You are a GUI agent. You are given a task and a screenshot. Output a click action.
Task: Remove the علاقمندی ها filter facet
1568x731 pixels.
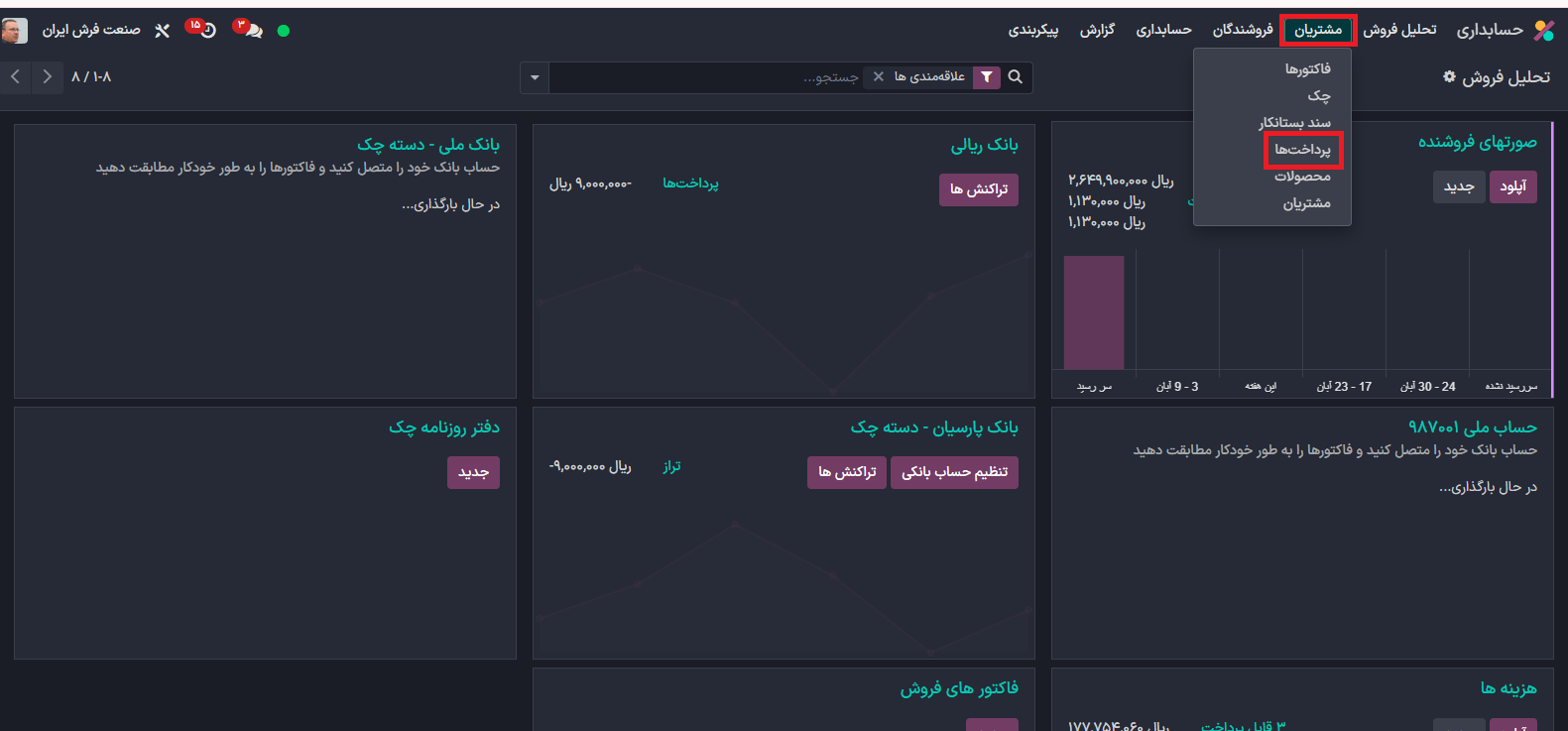pos(878,76)
